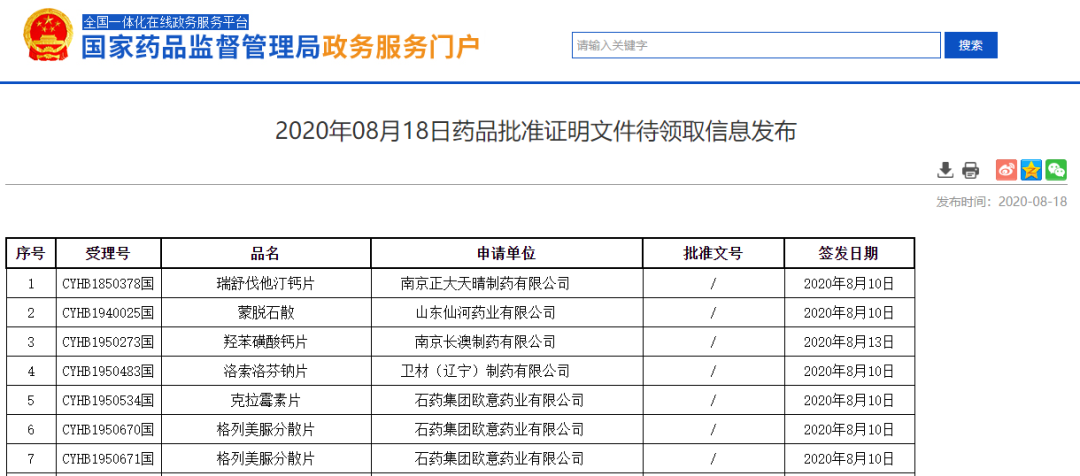This screenshot has height=476, width=1080.
Task: Select 石药集团欧意药业有限公司 in row 7
Action: 507,458
